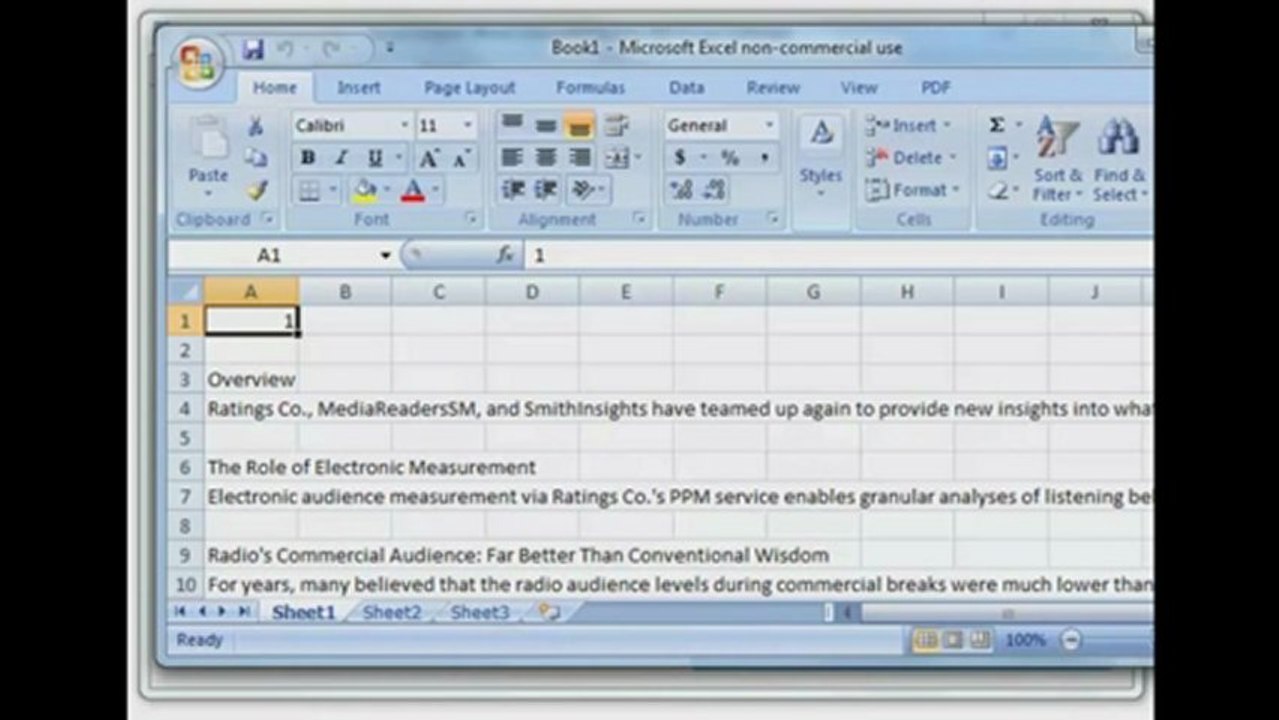Screen dimensions: 1279x720
Task: Switch to the Formulas tab
Action: [x=590, y=88]
